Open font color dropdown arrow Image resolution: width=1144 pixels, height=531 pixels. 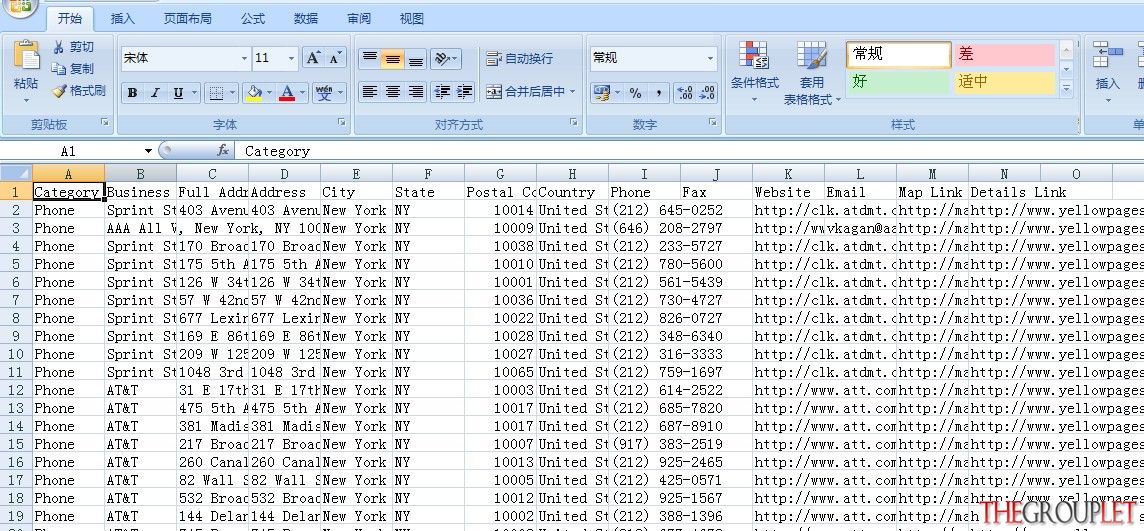point(303,93)
